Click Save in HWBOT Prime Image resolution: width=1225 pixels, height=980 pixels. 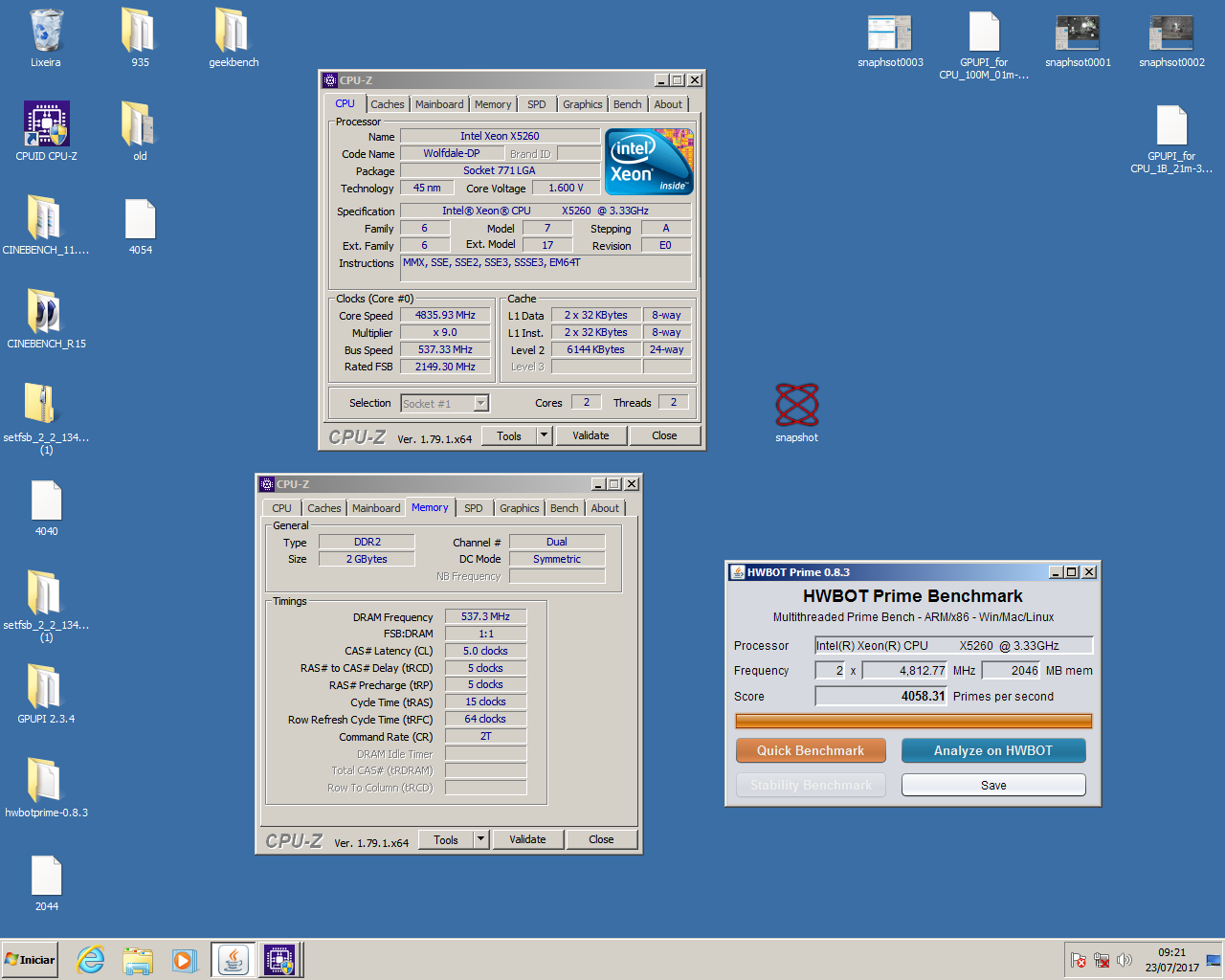point(993,785)
